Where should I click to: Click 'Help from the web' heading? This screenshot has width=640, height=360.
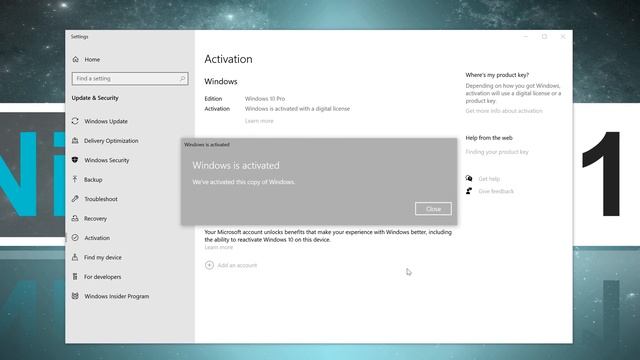pos(489,138)
